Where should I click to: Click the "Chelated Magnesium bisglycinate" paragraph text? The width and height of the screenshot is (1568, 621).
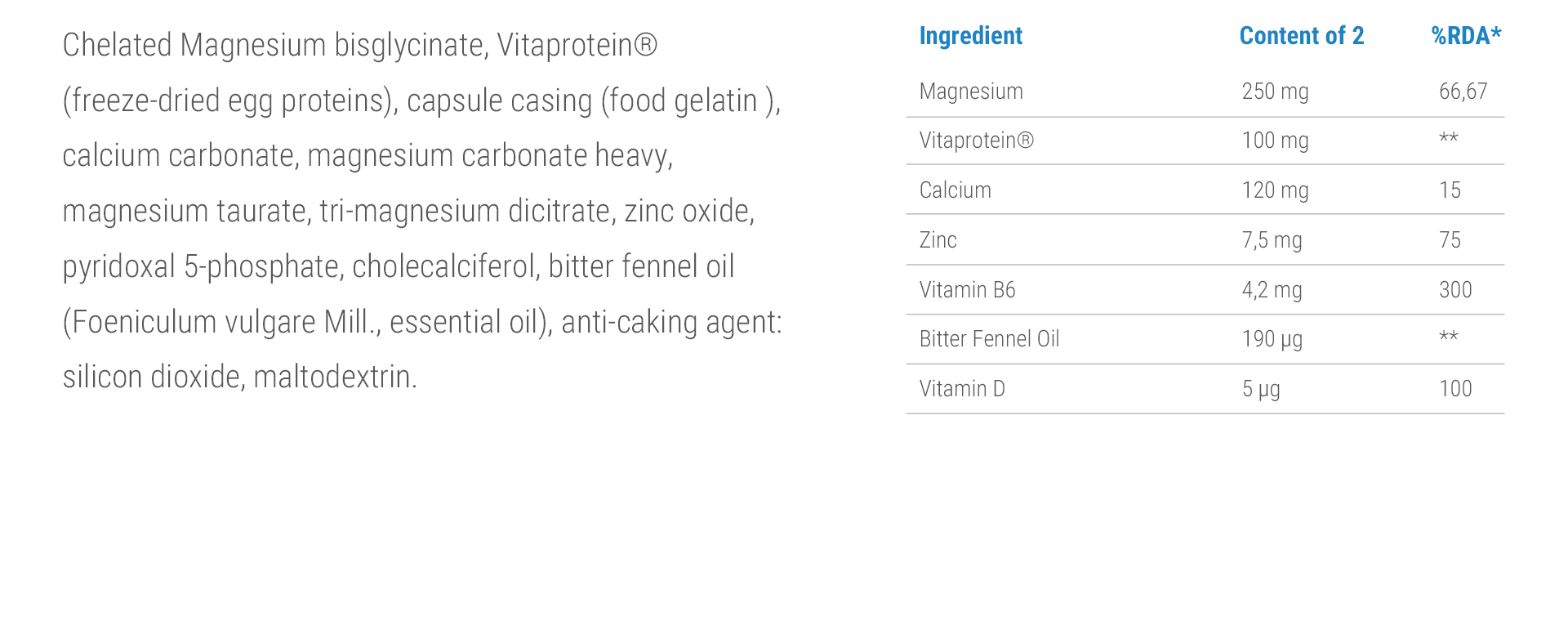click(x=275, y=46)
